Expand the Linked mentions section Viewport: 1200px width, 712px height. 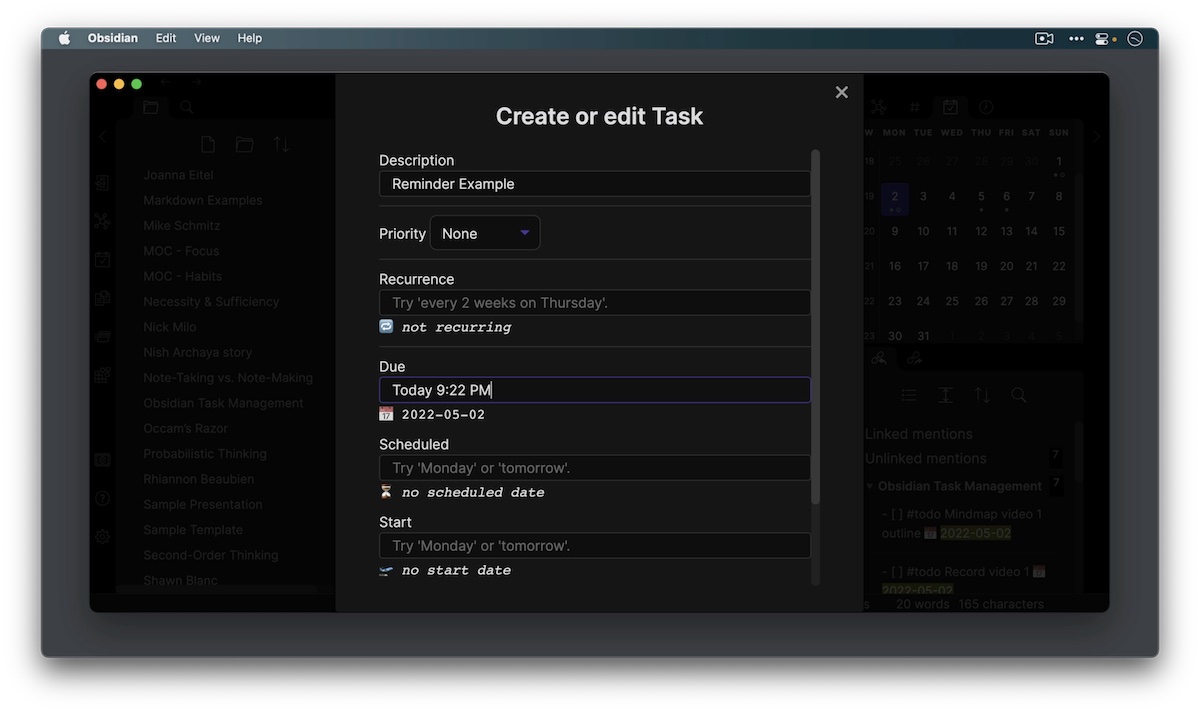click(919, 434)
